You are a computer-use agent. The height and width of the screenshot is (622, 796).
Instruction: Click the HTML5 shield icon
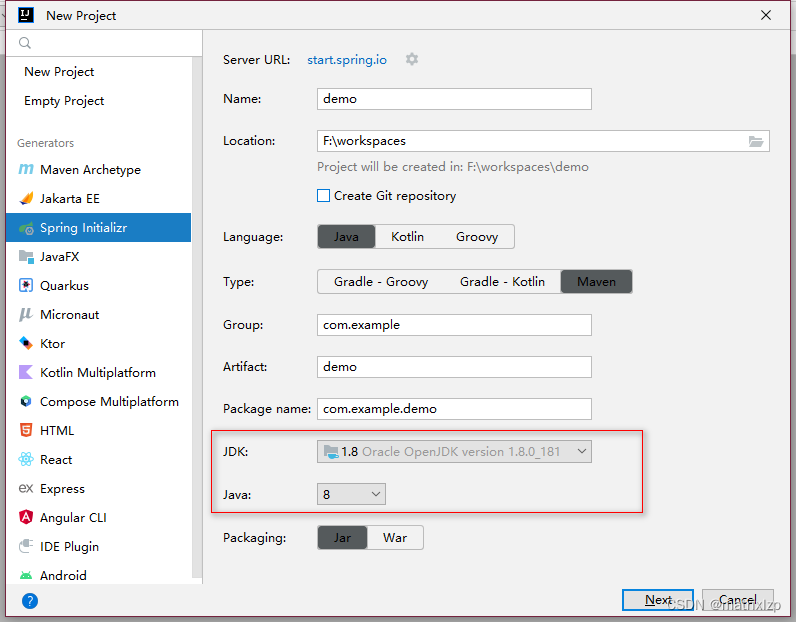click(x=26, y=430)
